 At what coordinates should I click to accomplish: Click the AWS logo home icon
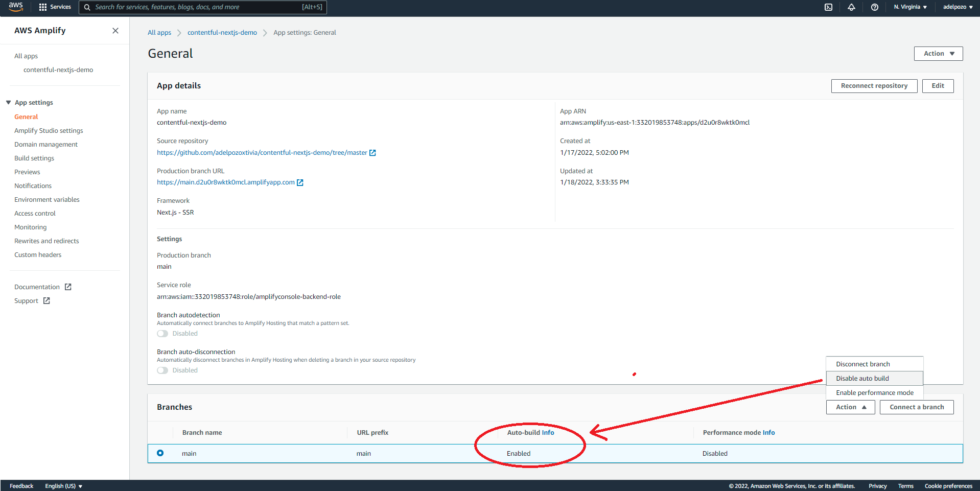click(x=19, y=7)
